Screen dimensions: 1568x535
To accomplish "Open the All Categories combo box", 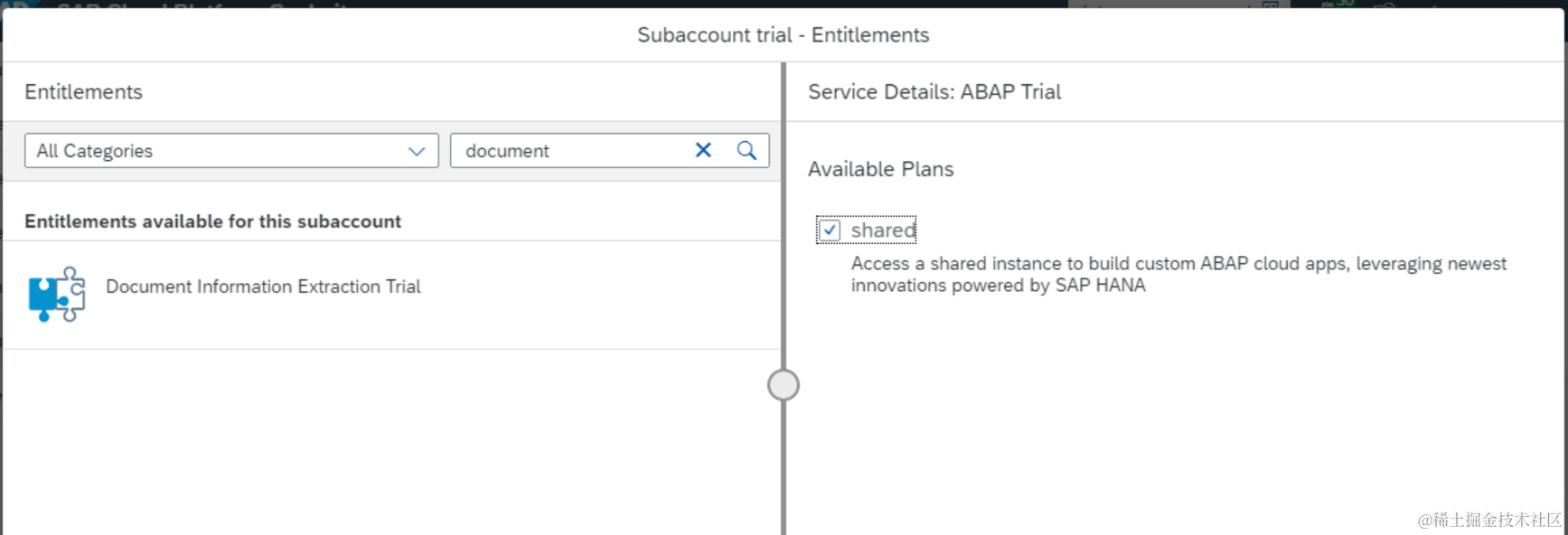I will pos(217,151).
